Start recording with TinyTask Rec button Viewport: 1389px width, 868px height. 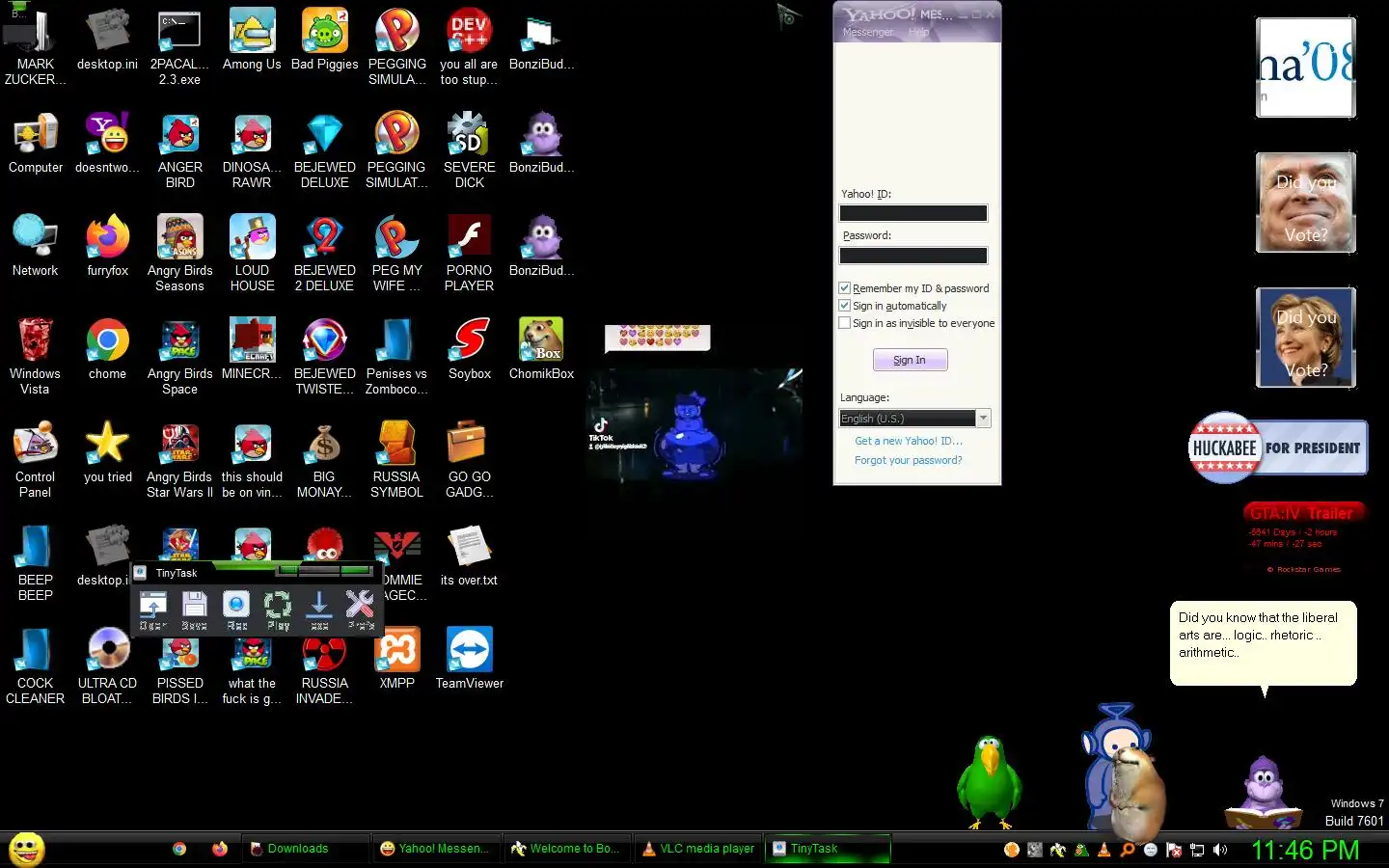coord(236,610)
